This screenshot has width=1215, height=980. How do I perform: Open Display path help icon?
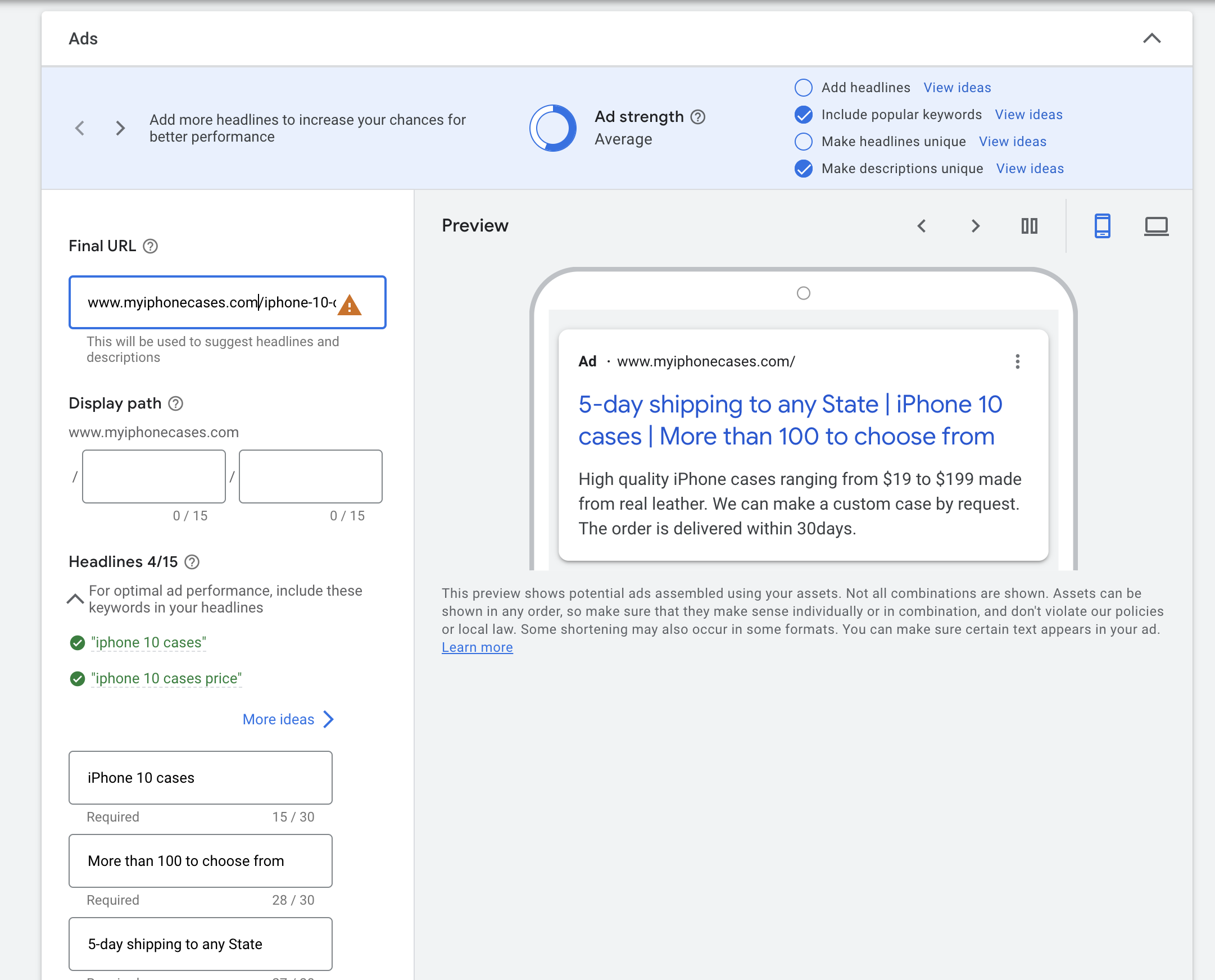[175, 403]
